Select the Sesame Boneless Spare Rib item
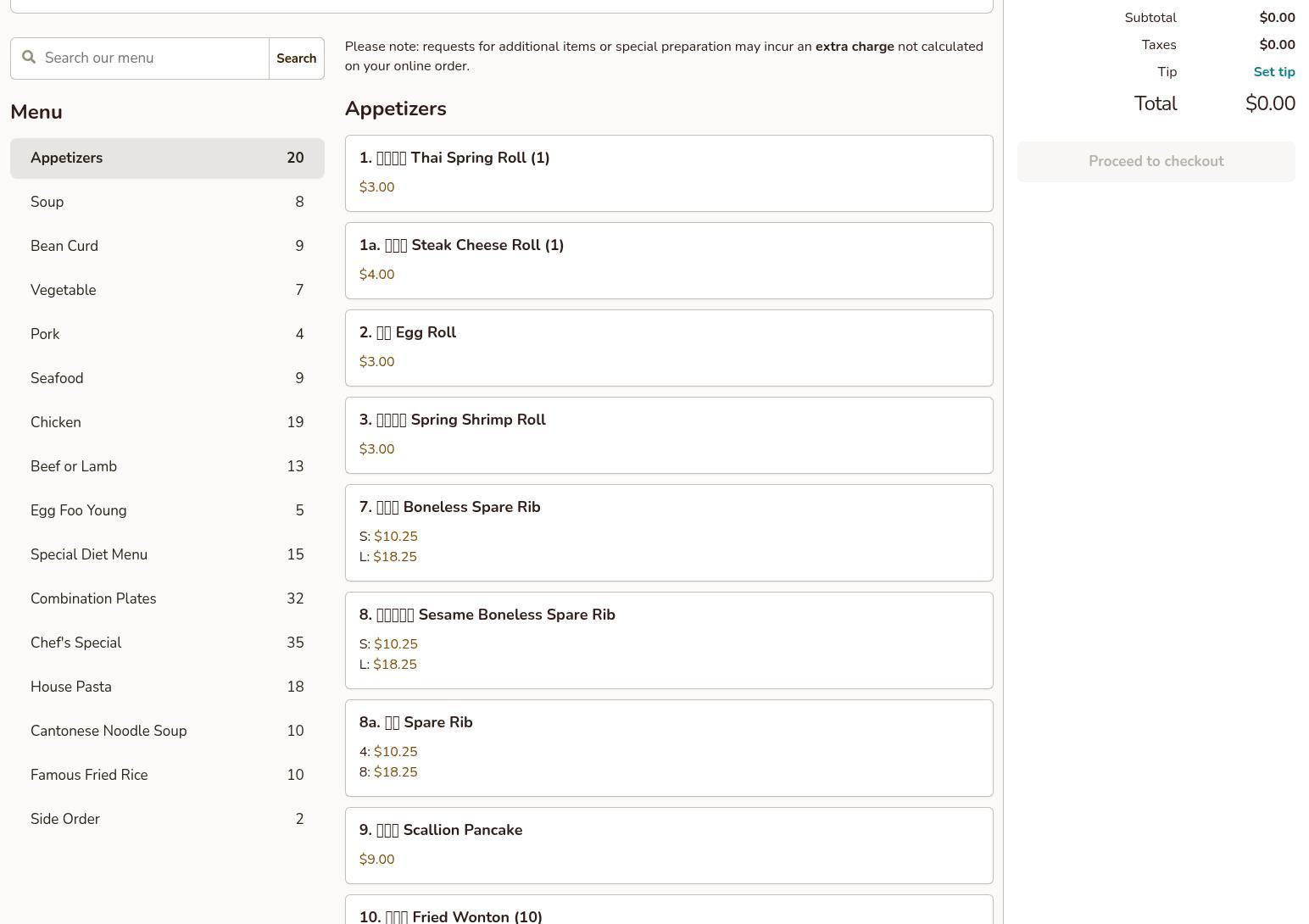 click(669, 640)
